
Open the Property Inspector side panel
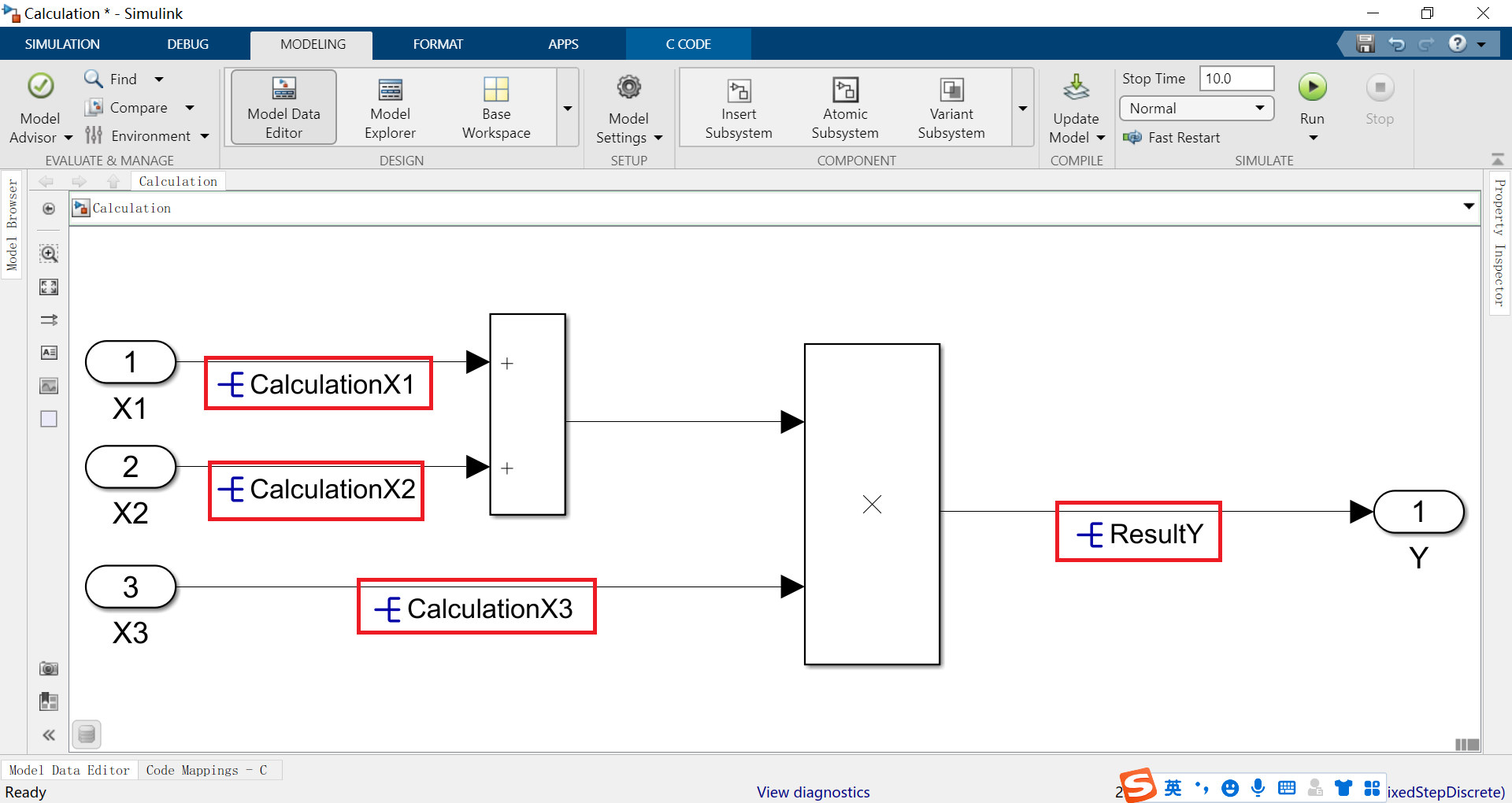(1499, 242)
